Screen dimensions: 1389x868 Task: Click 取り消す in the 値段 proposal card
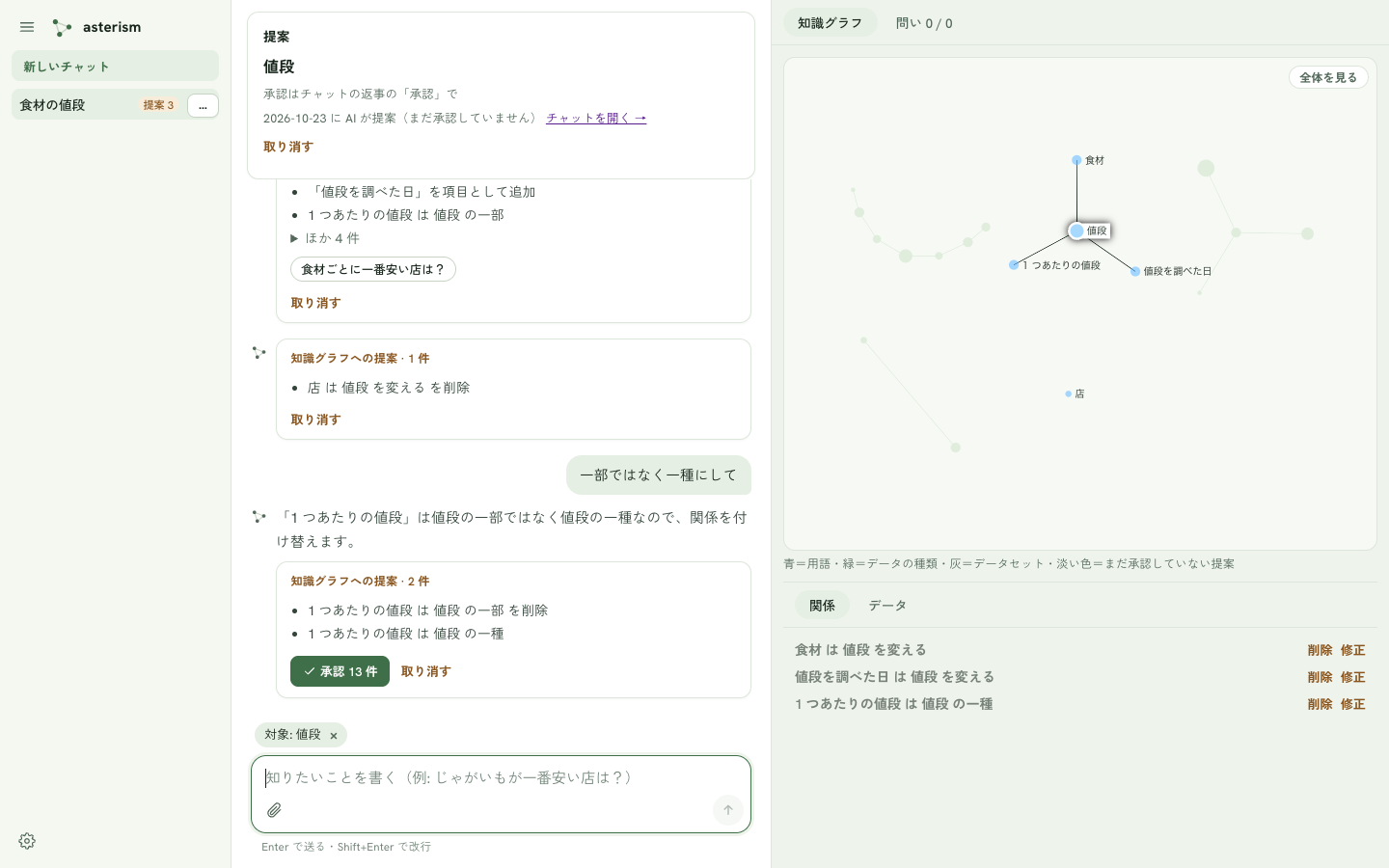288,147
